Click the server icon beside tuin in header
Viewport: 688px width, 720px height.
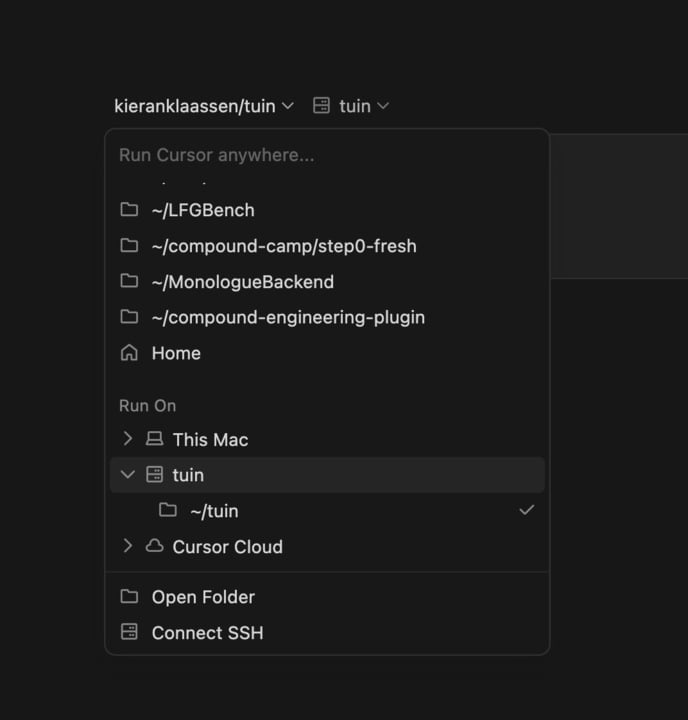[x=321, y=106]
